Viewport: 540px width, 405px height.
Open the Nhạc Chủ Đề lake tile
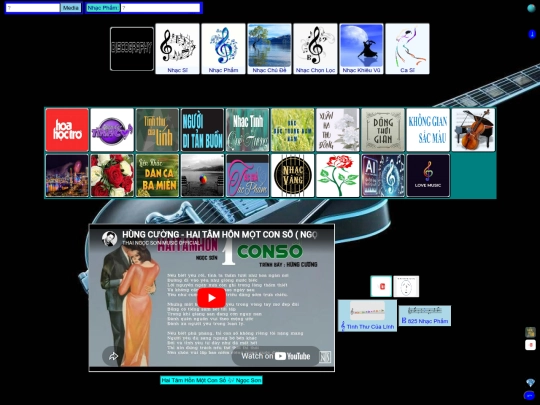coord(269,49)
